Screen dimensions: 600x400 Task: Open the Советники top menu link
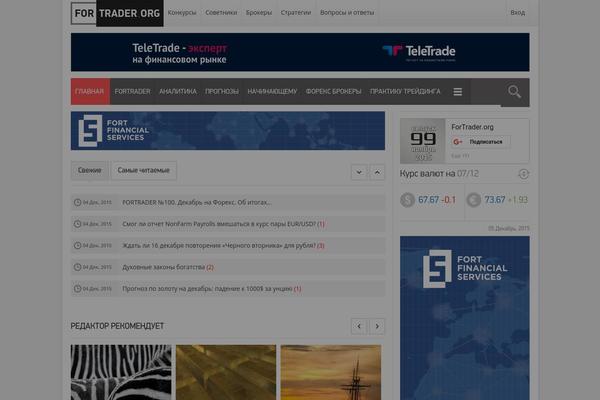pos(221,13)
